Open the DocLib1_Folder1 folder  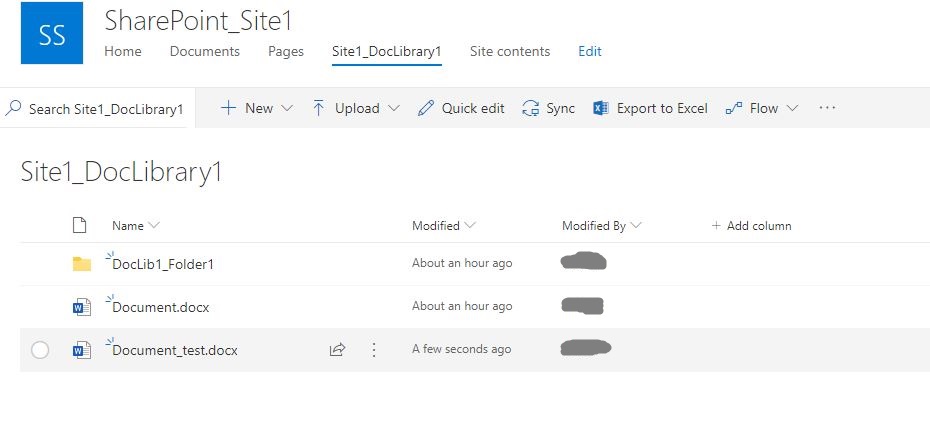tap(163, 265)
